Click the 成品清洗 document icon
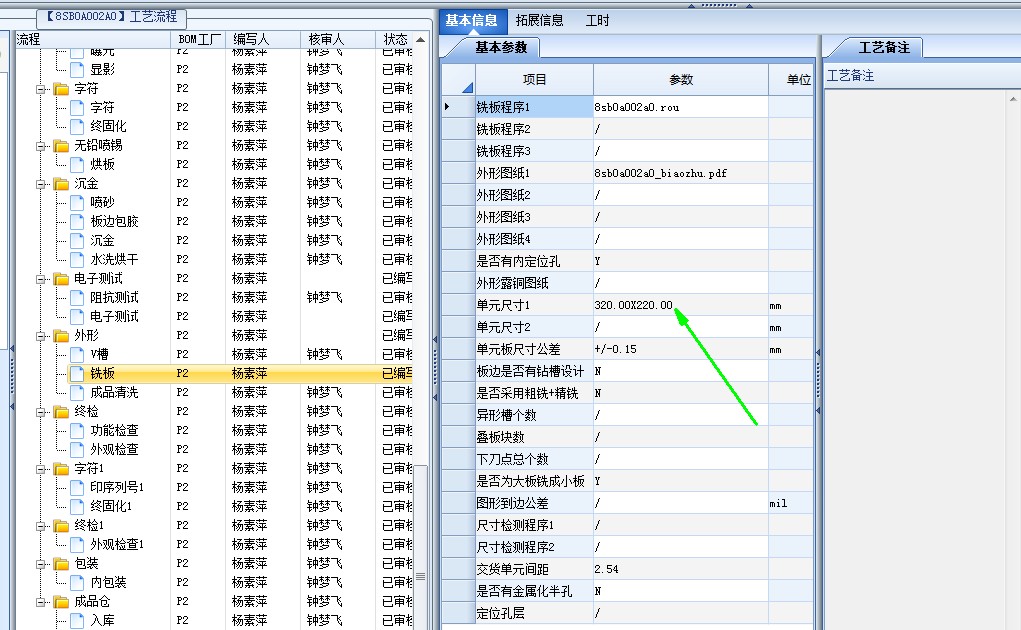Screen dimensions: 1021x630 [x=77, y=392]
